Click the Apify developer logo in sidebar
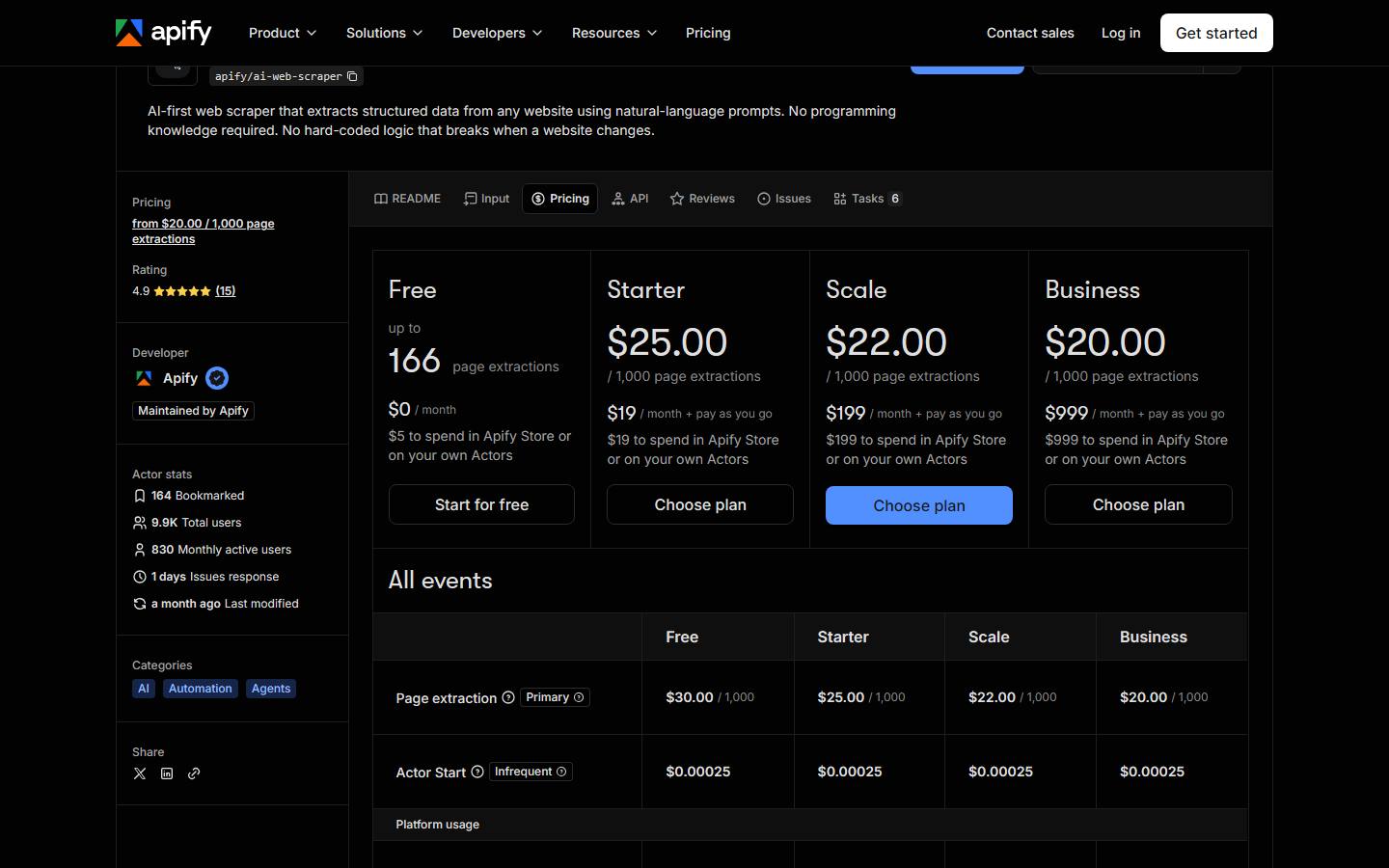The width and height of the screenshot is (1389, 868). click(x=144, y=378)
